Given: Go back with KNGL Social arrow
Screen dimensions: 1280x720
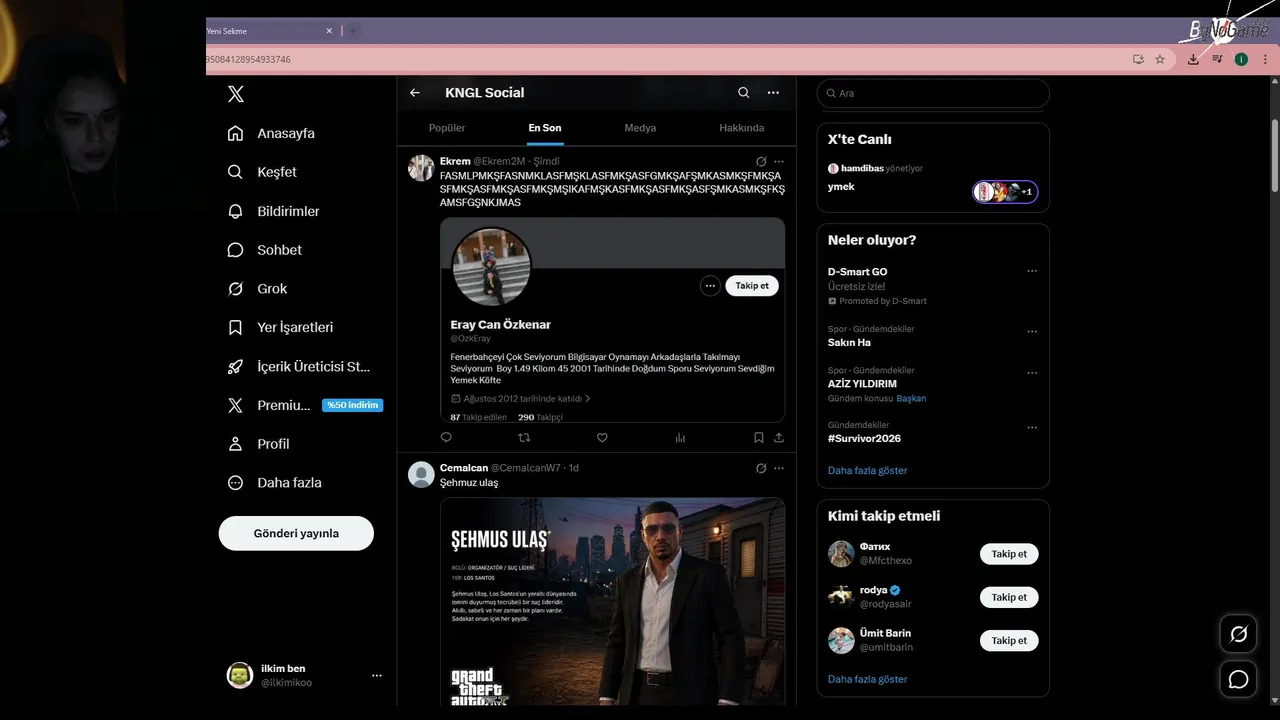Looking at the screenshot, I should click(x=415, y=93).
